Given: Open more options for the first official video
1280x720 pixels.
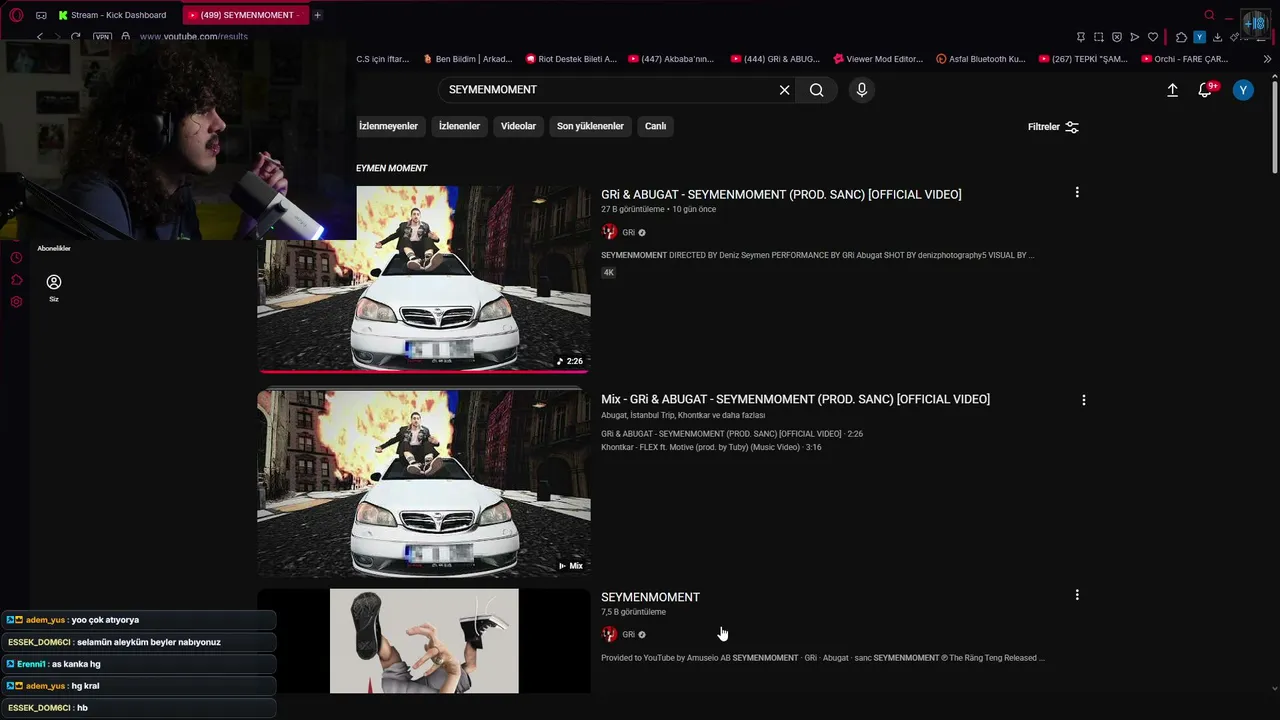Looking at the screenshot, I should tap(1077, 192).
